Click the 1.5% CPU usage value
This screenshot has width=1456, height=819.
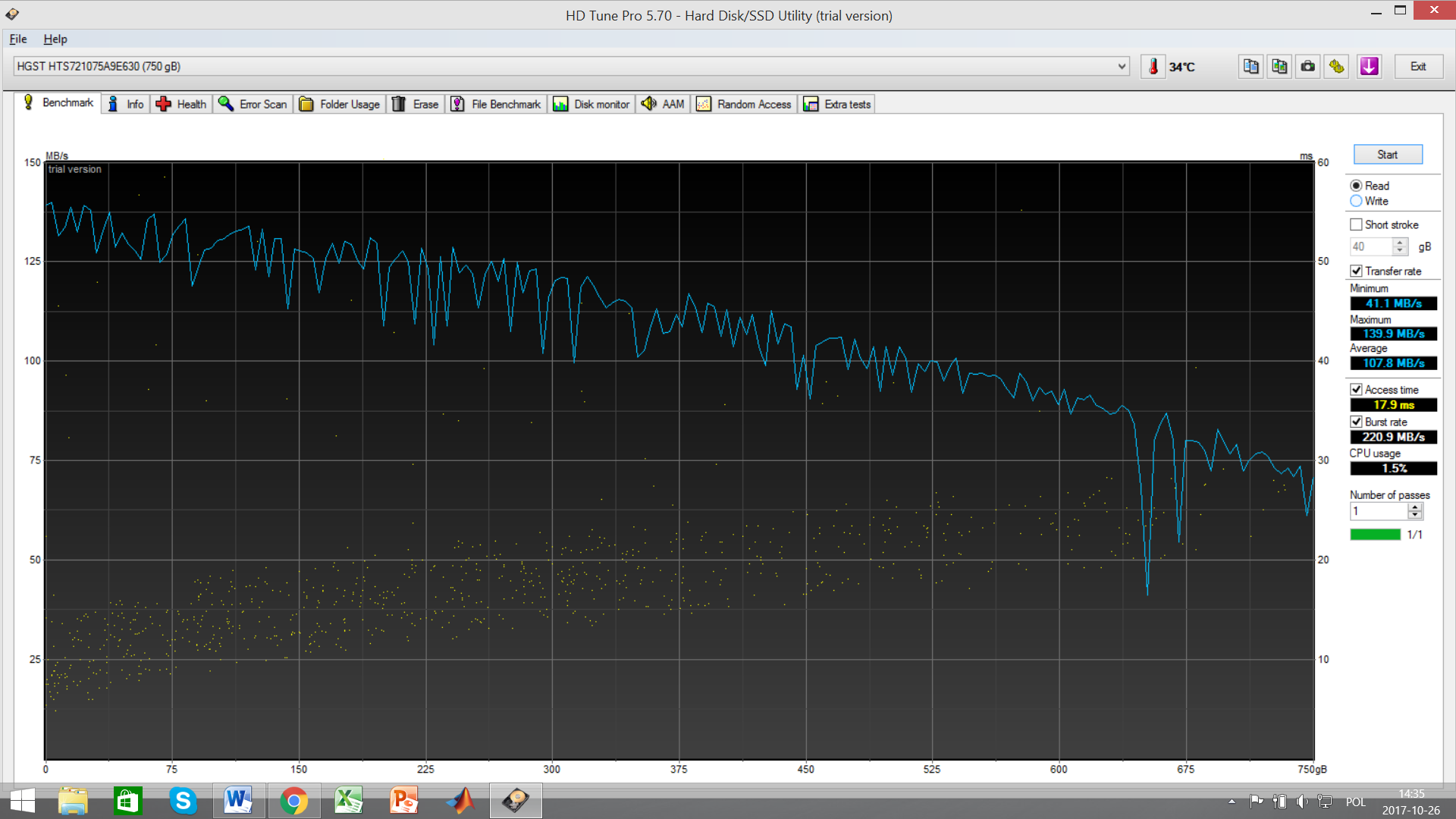(x=1393, y=469)
